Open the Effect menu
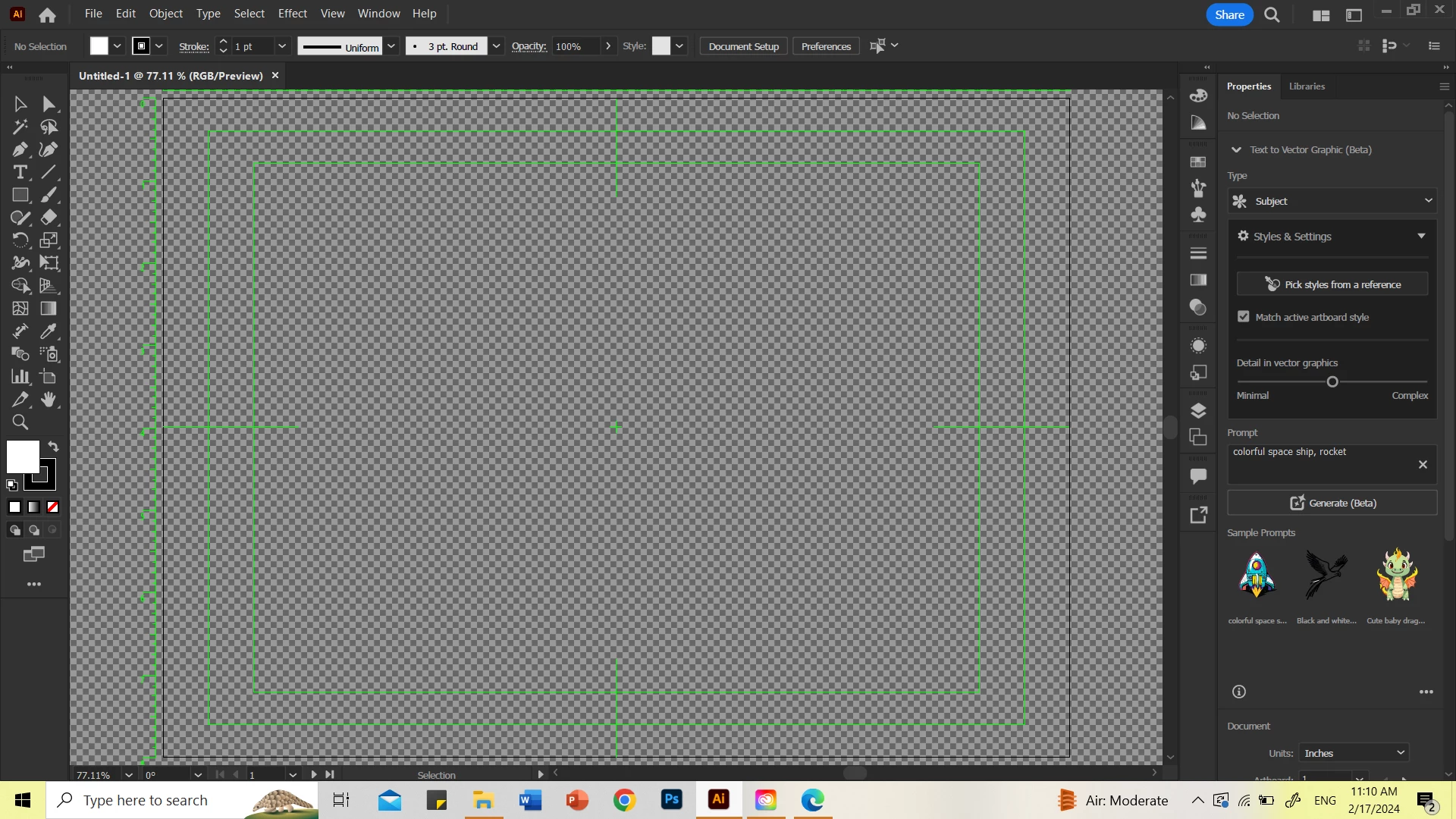 292,14
